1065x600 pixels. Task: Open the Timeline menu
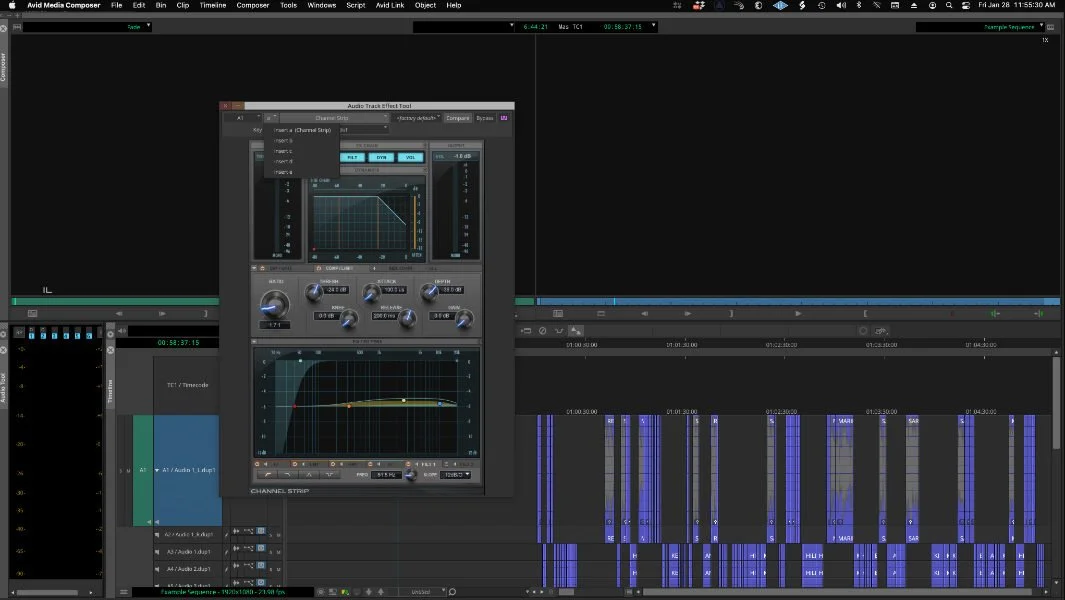pyautogui.click(x=213, y=5)
